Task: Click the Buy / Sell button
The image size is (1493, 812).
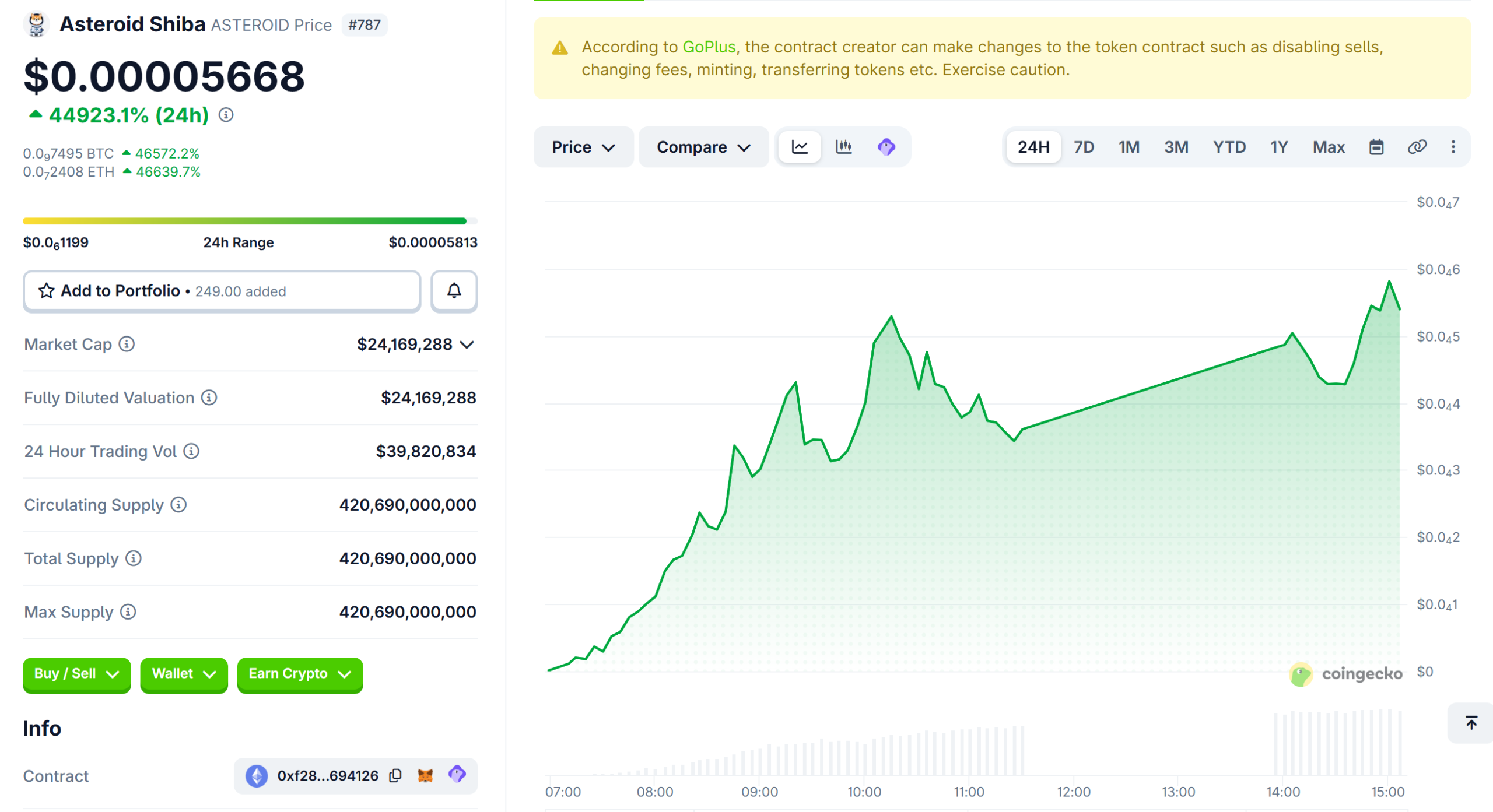Action: (76, 674)
